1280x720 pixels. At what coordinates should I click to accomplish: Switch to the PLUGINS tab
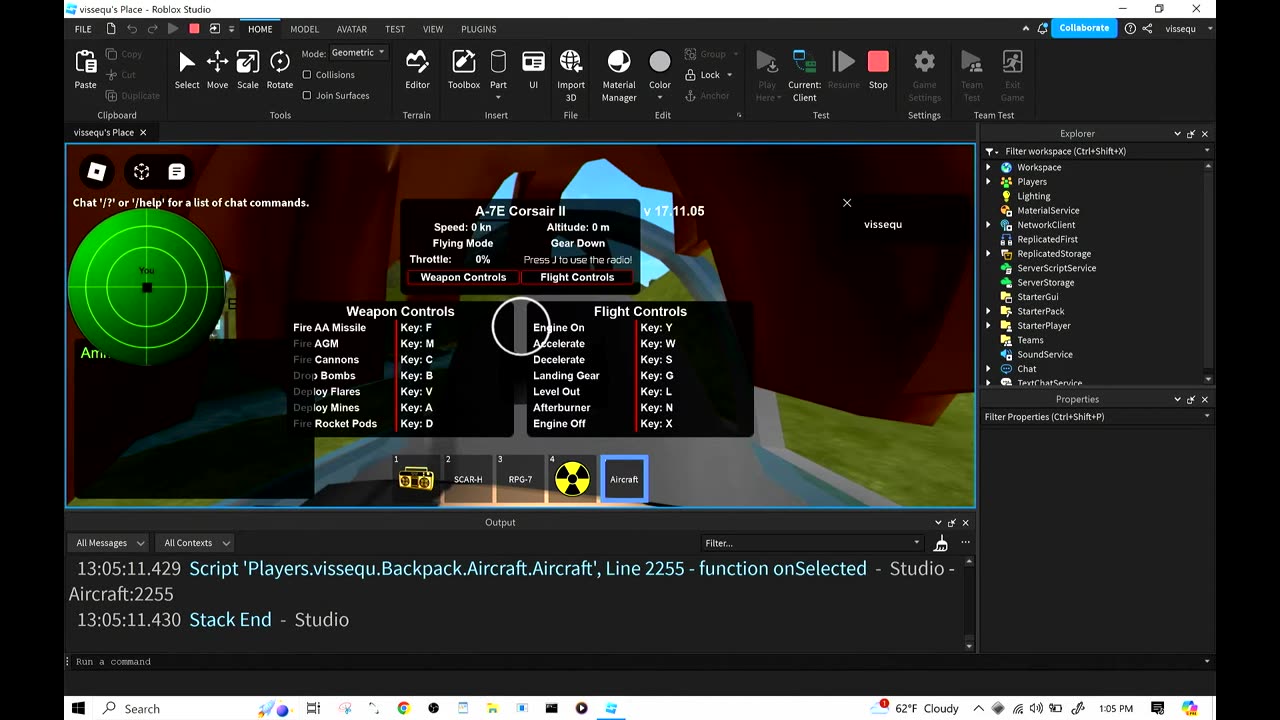(x=479, y=29)
